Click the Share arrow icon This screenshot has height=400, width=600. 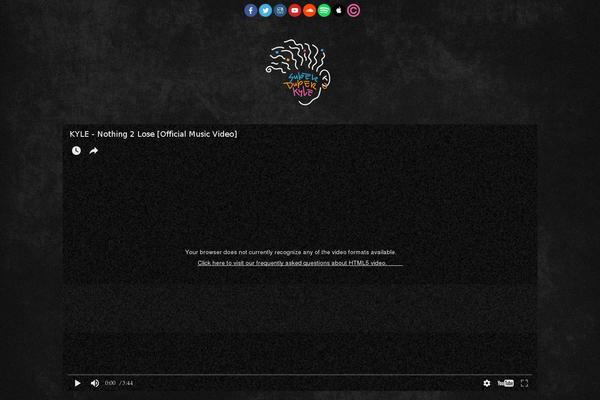93,151
